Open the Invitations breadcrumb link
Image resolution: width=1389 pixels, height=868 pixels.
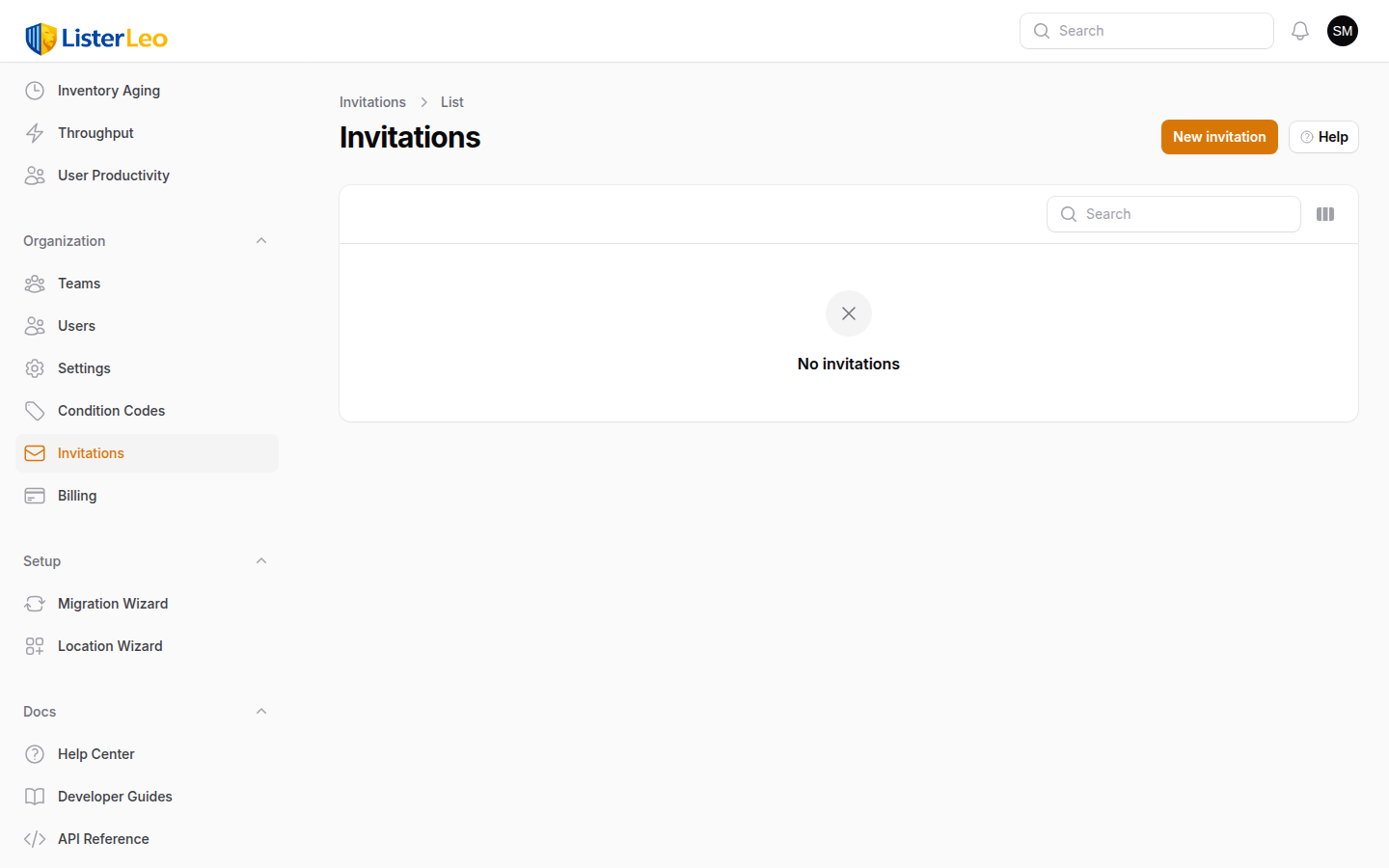[372, 101]
